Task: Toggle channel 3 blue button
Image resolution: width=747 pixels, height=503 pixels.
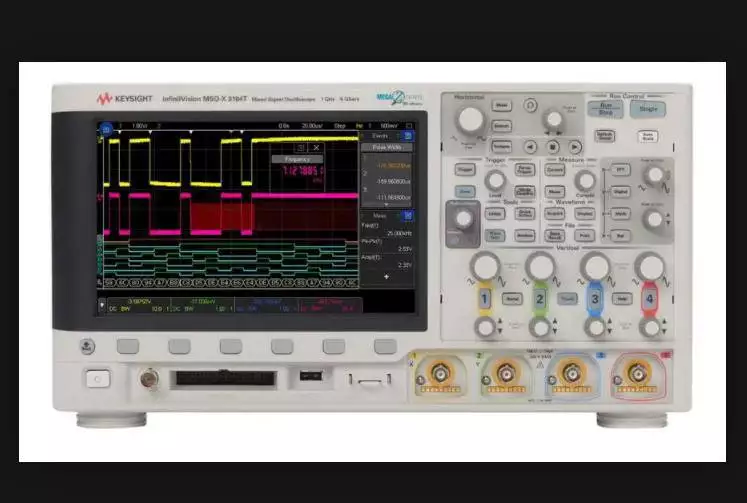Action: [595, 299]
